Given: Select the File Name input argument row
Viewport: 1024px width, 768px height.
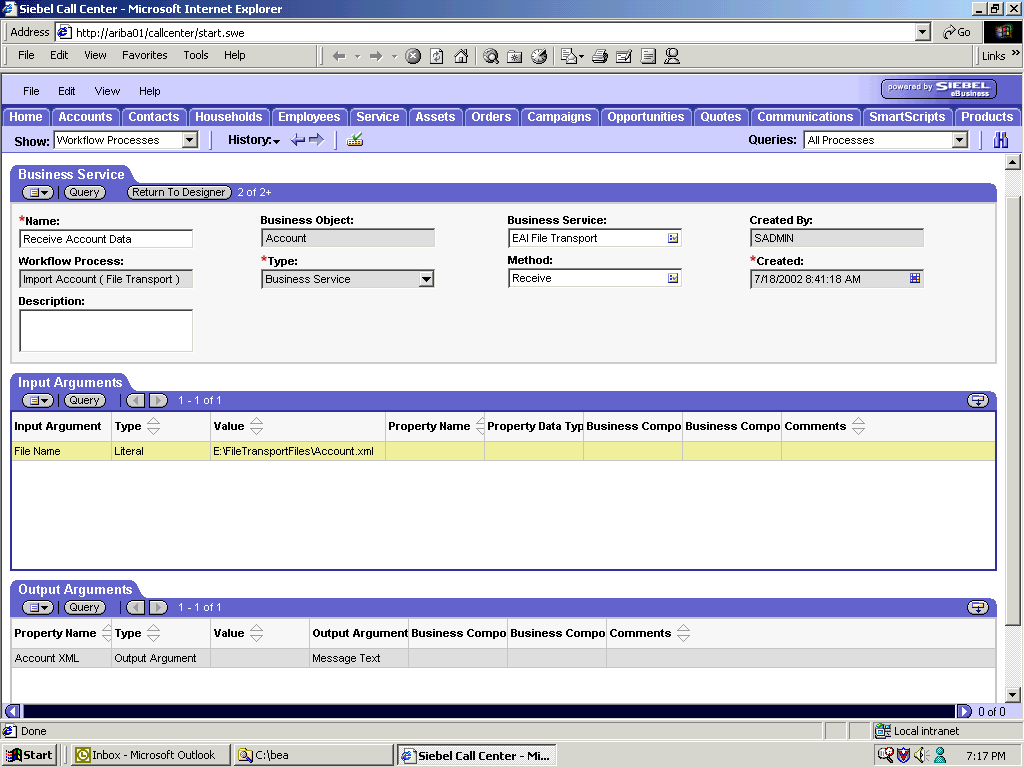Looking at the screenshot, I should [x=60, y=451].
